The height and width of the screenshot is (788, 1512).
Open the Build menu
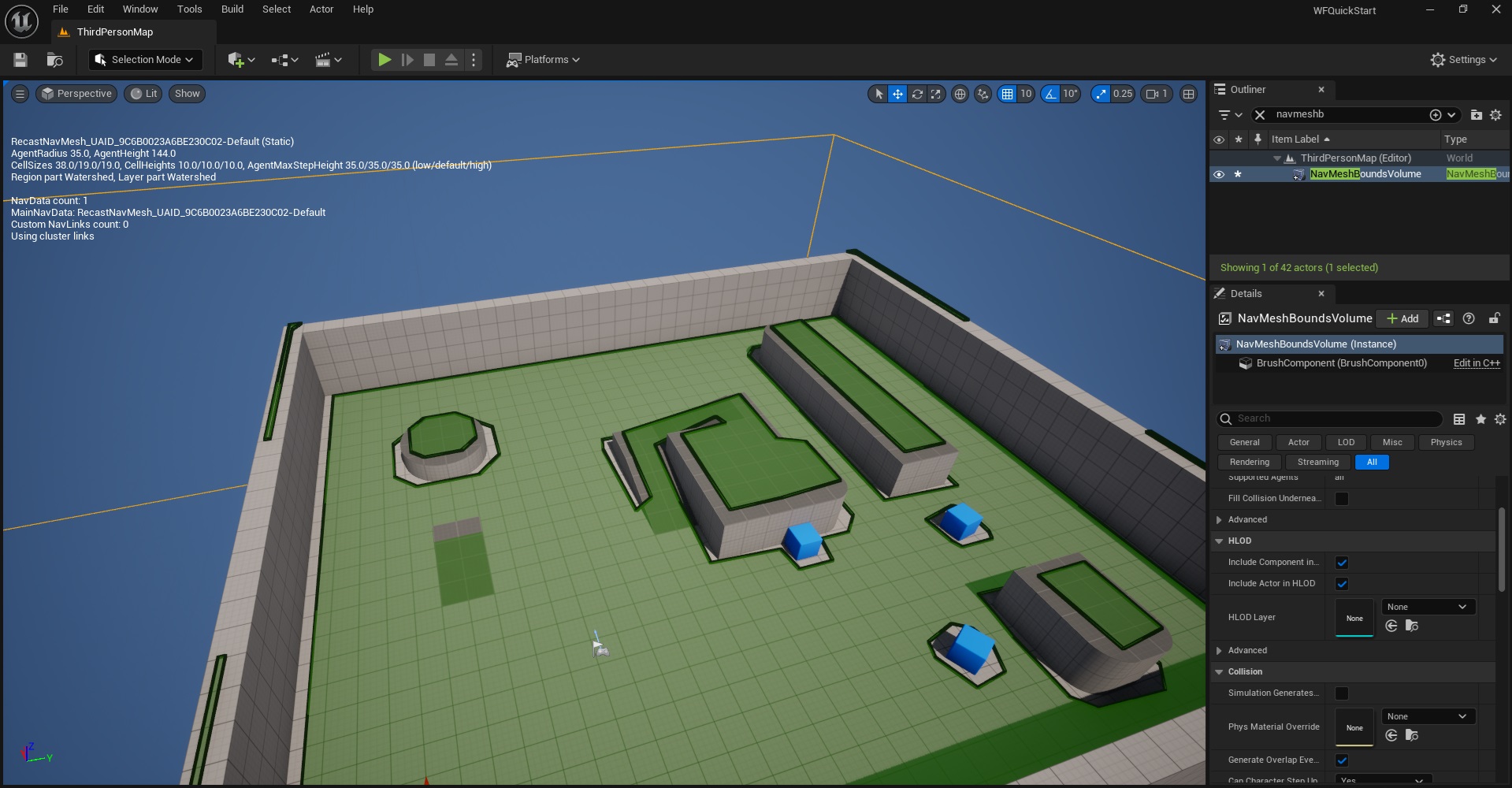coord(232,9)
